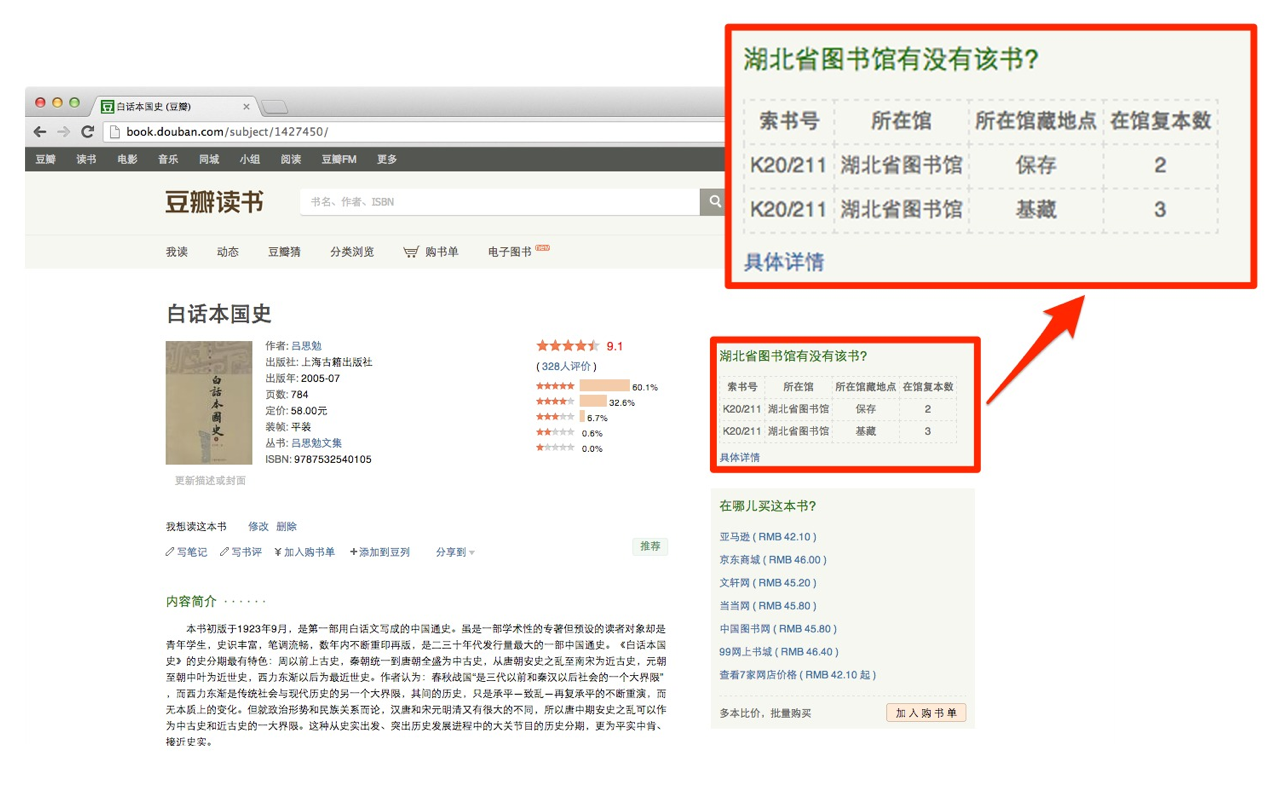Open the 中国图书网 (RMB 45.80) link

click(778, 629)
